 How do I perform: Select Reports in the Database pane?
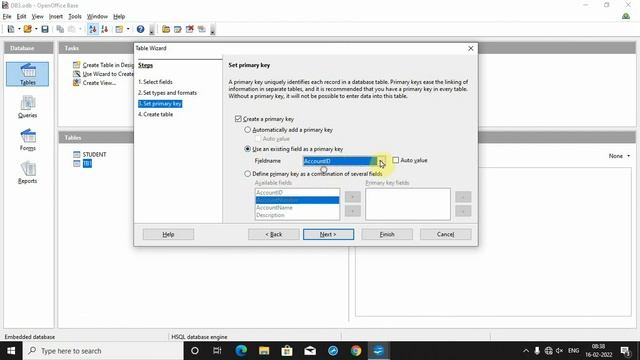27,172
